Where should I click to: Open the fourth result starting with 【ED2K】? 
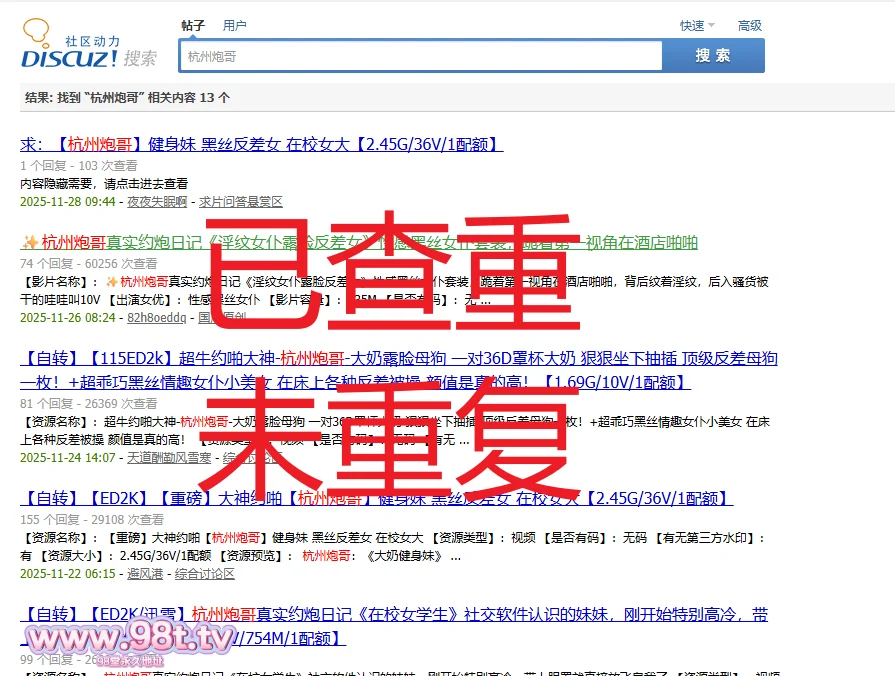[x=376, y=498]
